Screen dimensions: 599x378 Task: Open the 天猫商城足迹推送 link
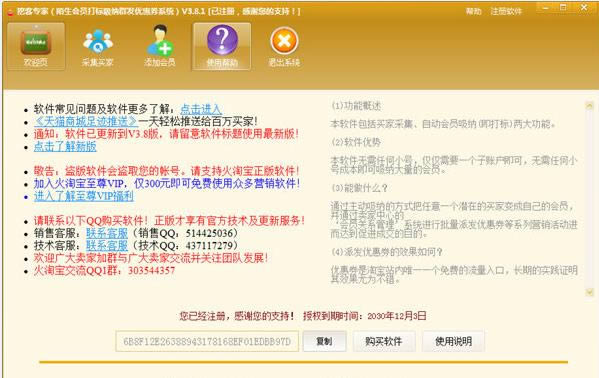(86, 122)
